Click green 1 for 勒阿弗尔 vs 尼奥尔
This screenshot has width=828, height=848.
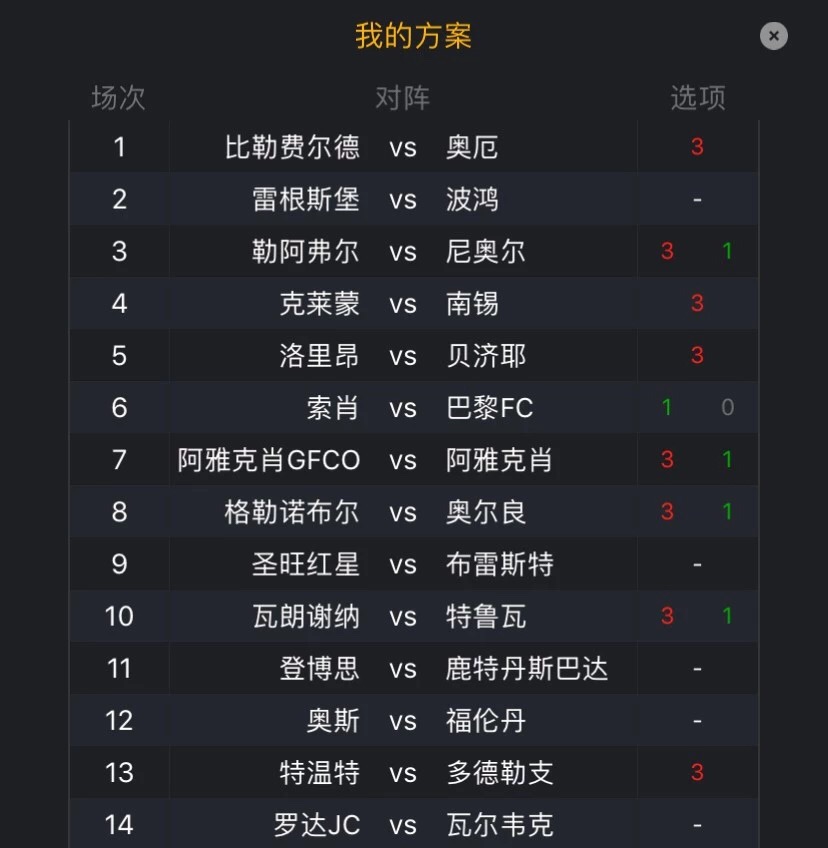727,251
